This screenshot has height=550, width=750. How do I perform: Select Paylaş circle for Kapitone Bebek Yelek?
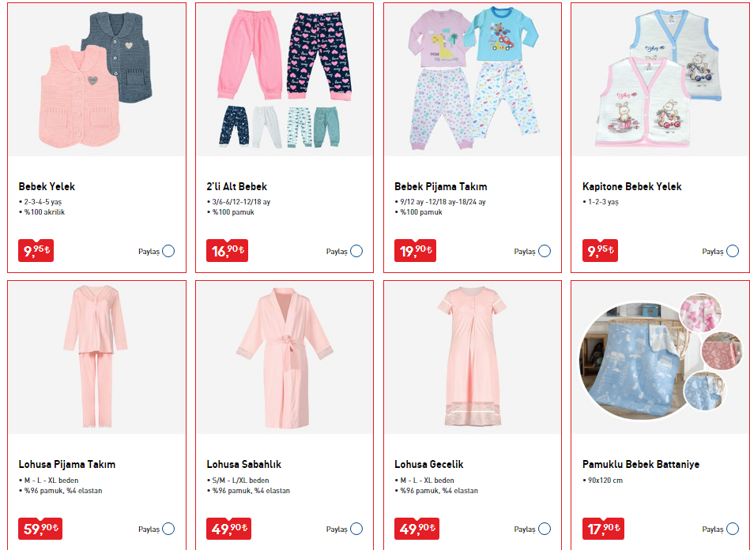(732, 251)
